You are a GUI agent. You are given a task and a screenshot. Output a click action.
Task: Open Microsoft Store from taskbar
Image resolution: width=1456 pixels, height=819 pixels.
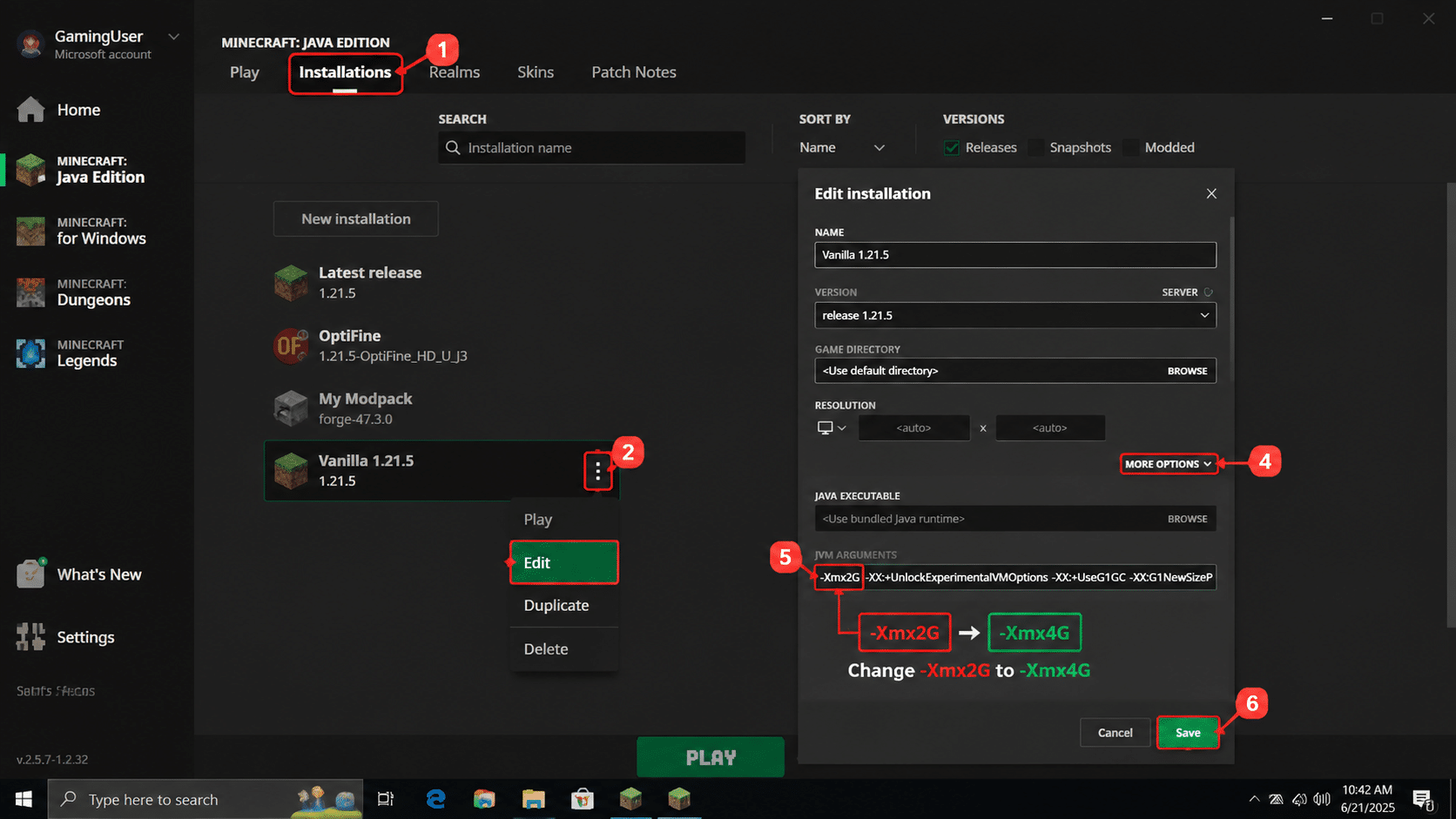582,799
